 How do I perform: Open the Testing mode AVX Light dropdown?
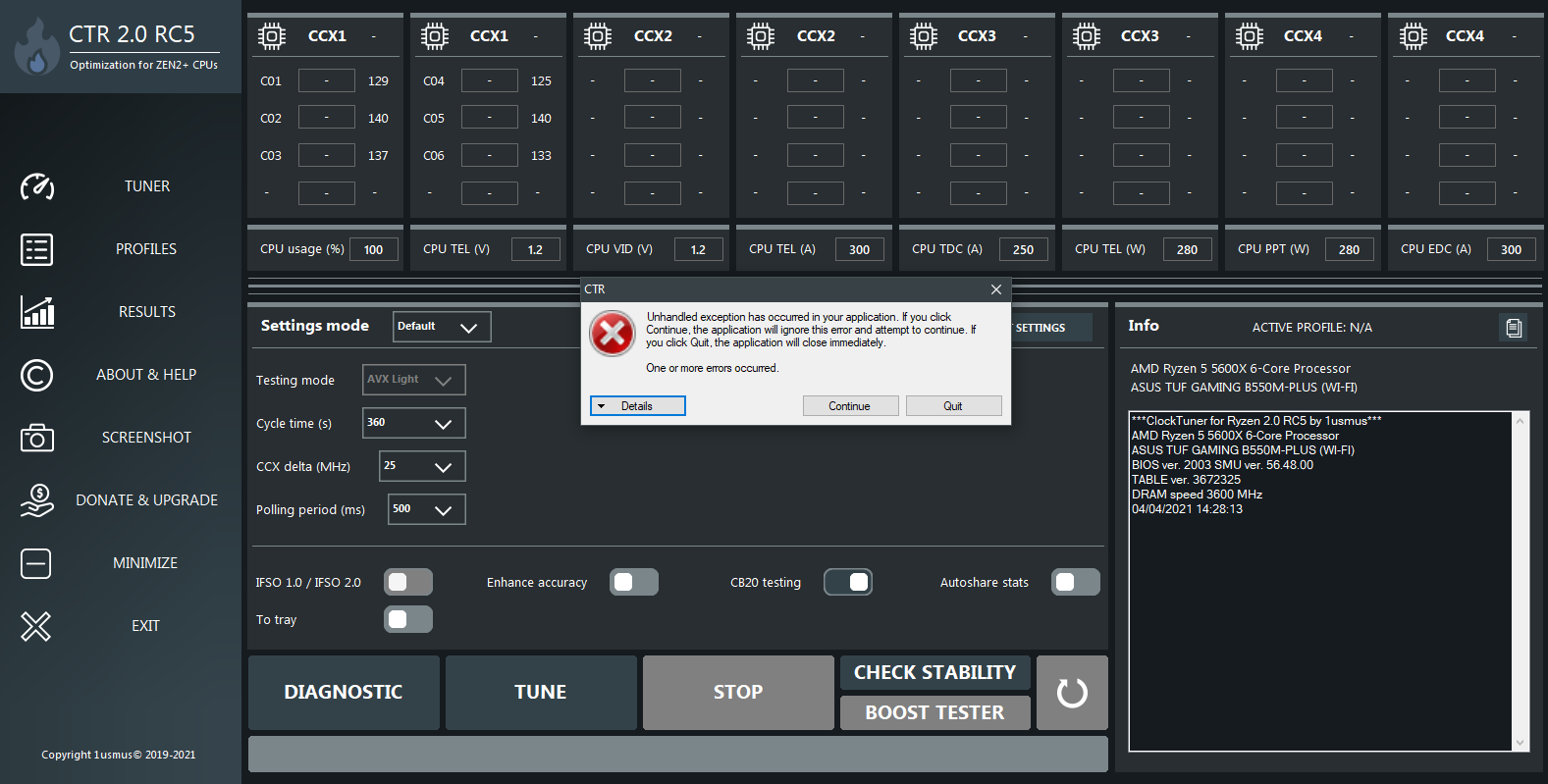coord(414,380)
